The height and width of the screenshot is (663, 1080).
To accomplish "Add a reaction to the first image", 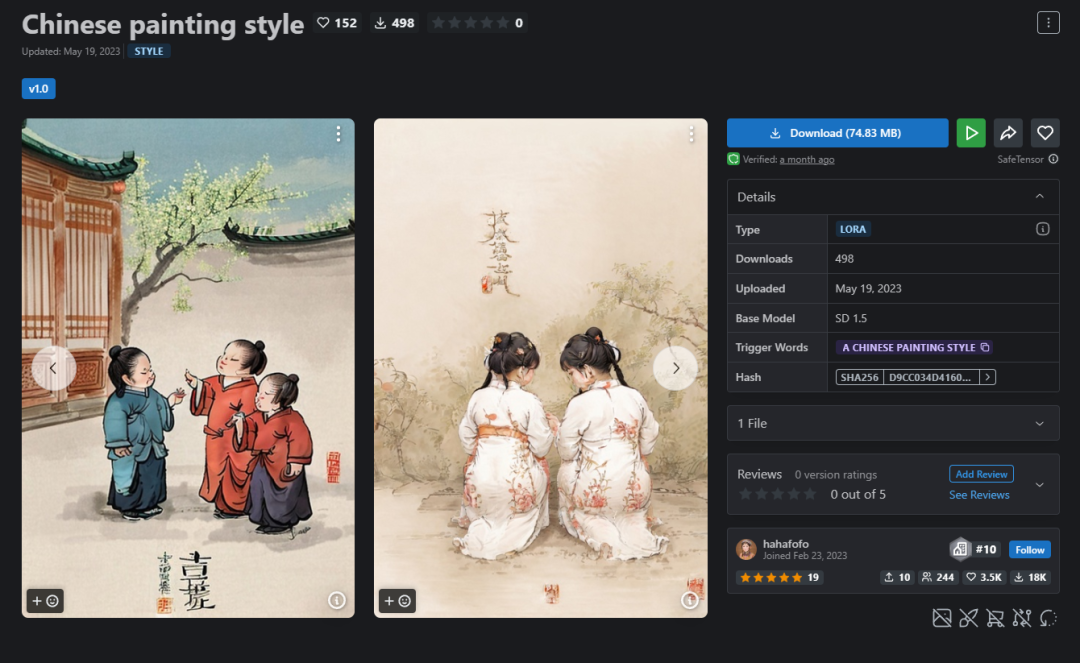I will click(45, 600).
